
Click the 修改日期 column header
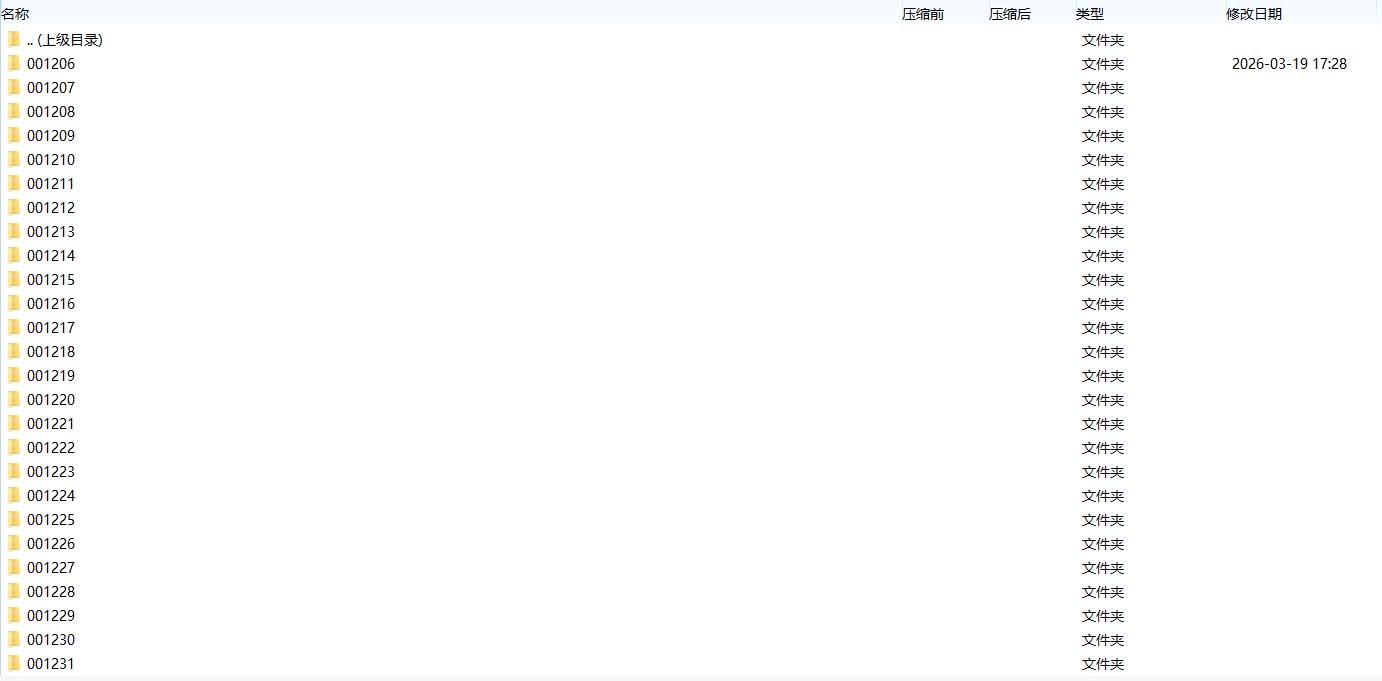pyautogui.click(x=1253, y=14)
